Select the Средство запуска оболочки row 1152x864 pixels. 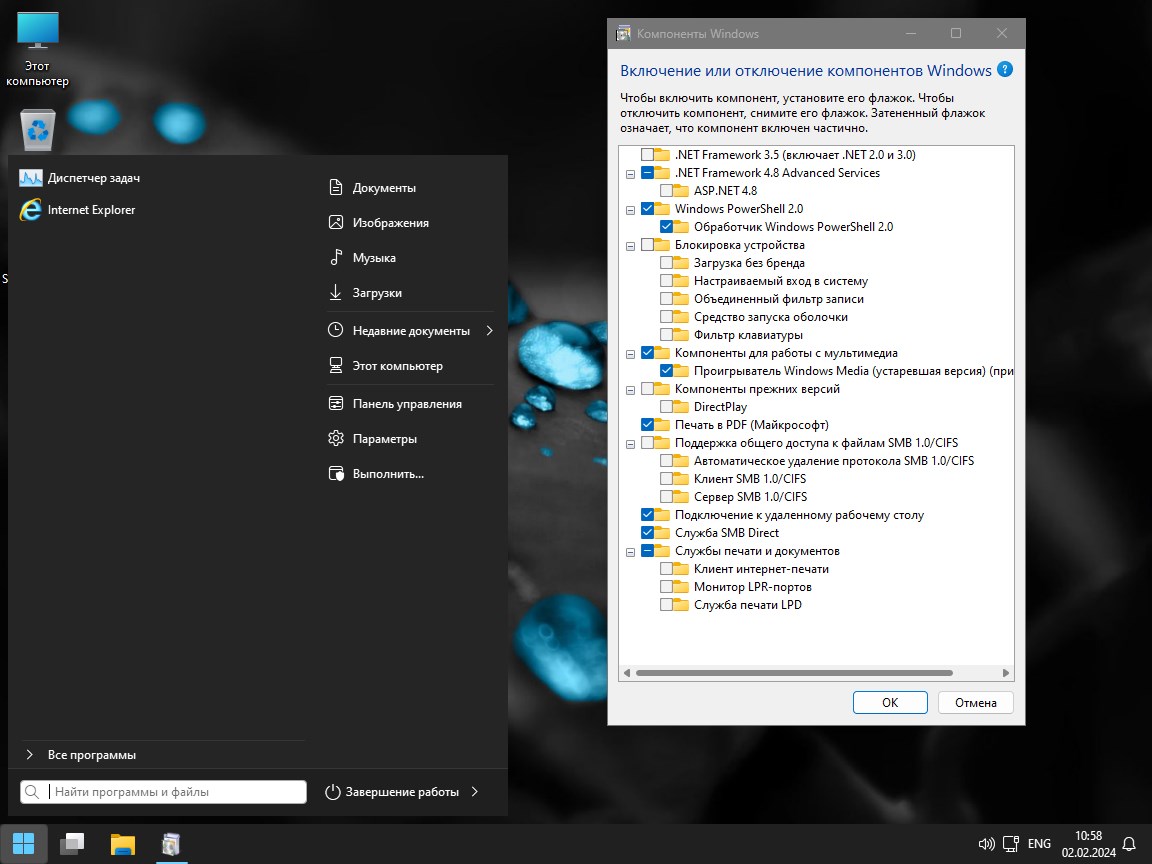coord(771,317)
